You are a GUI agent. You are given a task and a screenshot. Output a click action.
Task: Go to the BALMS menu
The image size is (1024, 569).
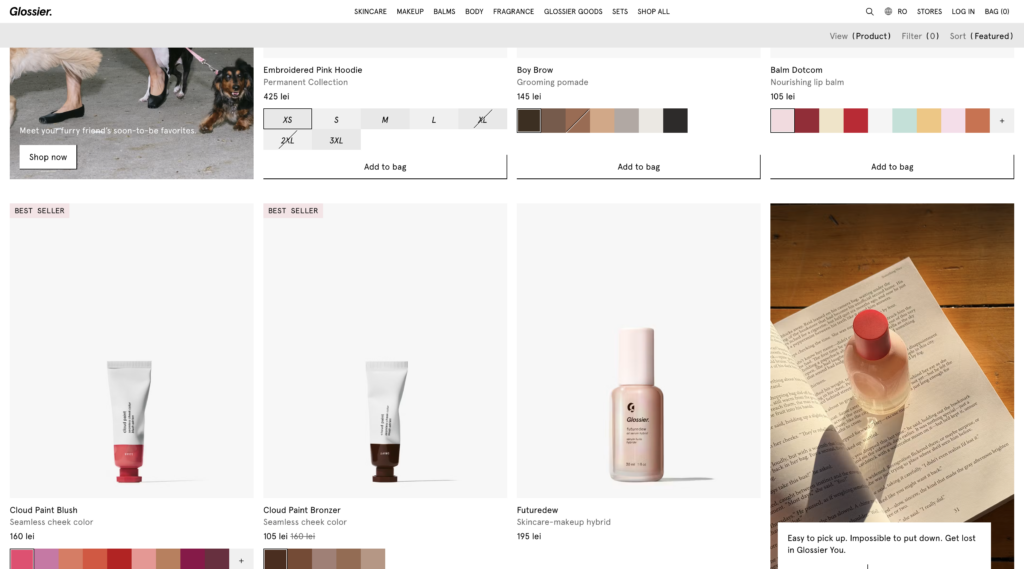coord(444,11)
